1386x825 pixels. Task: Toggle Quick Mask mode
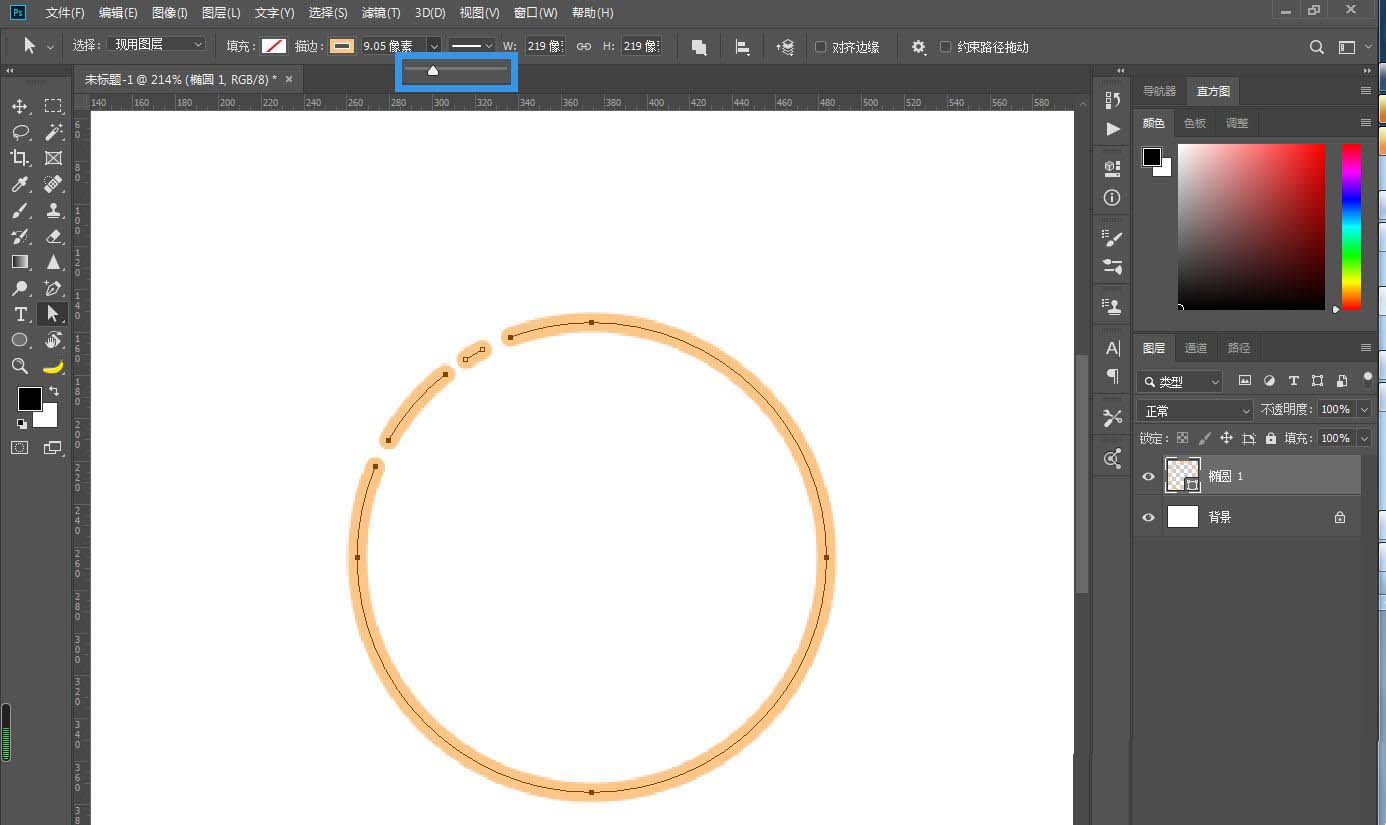pos(20,447)
